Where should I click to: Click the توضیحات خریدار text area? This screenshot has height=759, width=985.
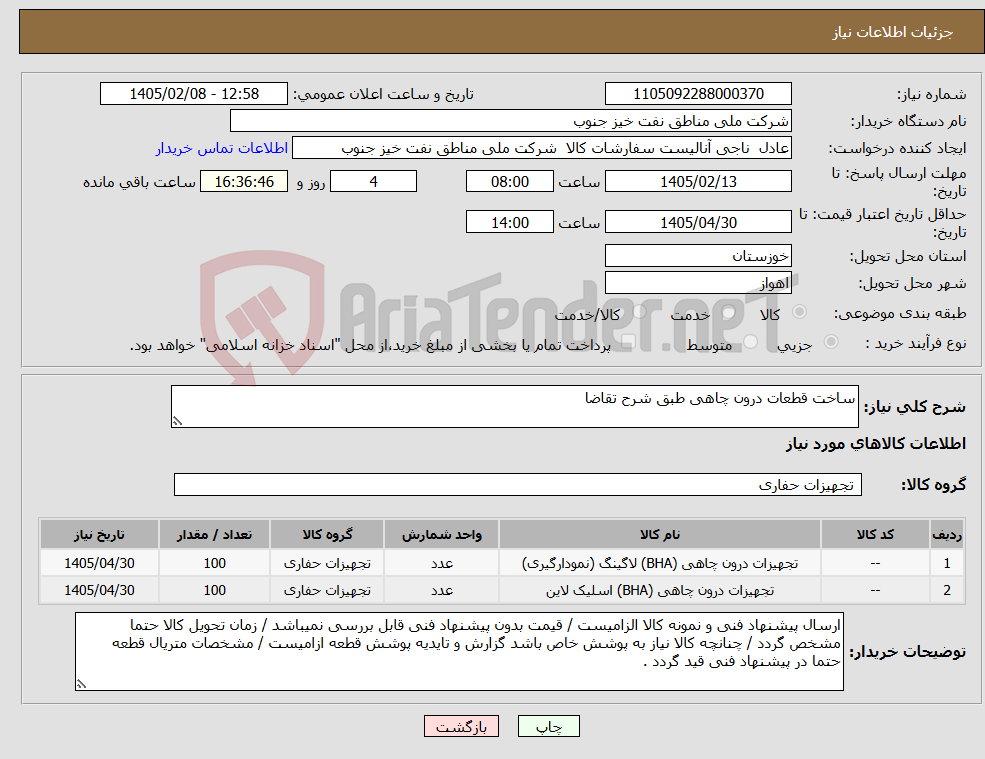(459, 652)
